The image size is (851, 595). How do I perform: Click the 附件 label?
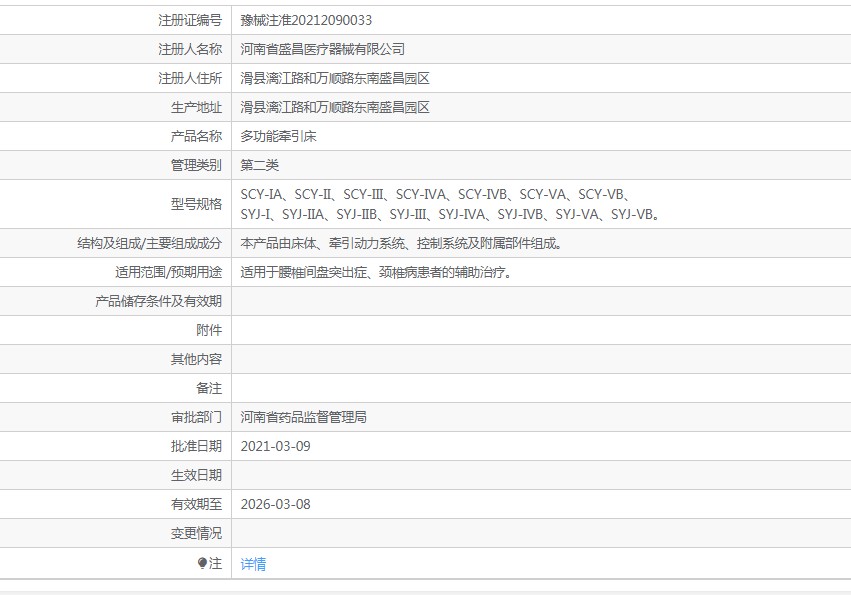pyautogui.click(x=209, y=330)
